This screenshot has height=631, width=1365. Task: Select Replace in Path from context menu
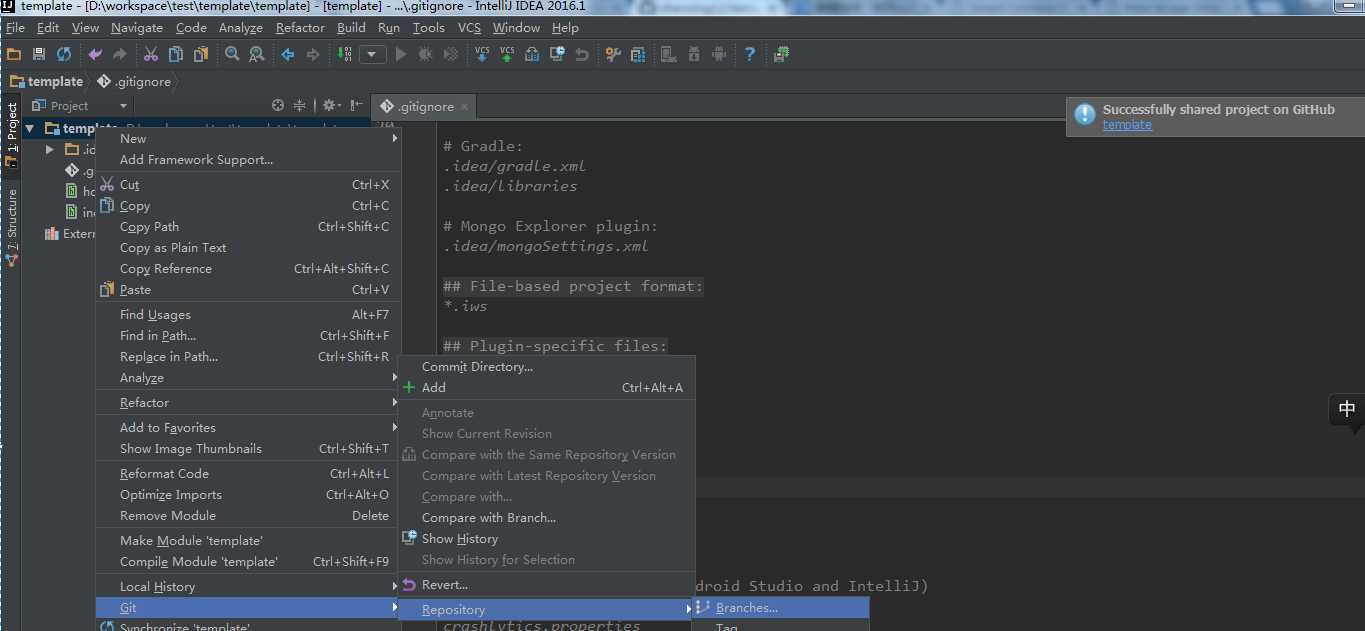coord(248,356)
